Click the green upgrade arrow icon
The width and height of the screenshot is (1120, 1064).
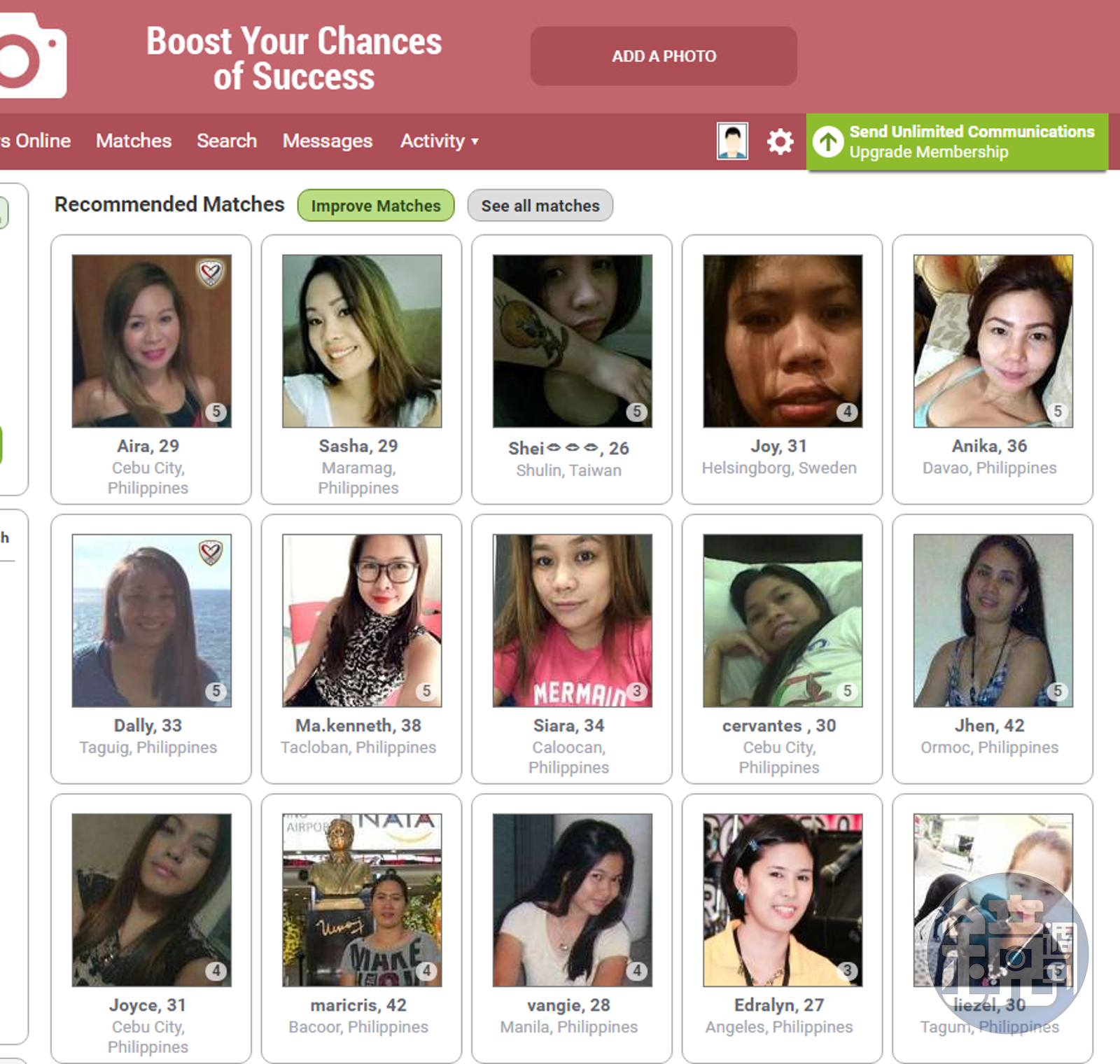(x=828, y=141)
